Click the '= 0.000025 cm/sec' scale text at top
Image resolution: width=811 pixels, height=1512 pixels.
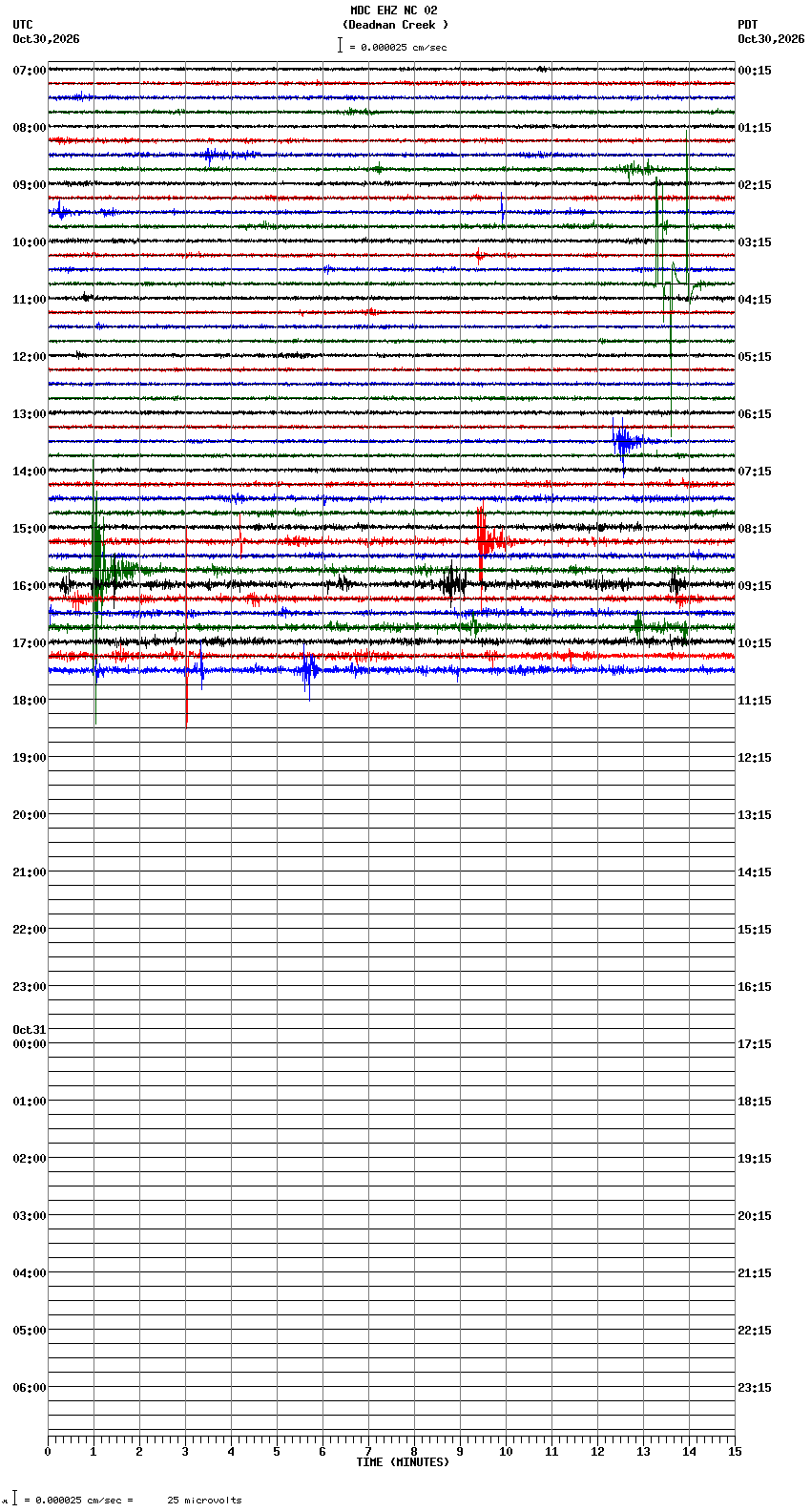398,47
